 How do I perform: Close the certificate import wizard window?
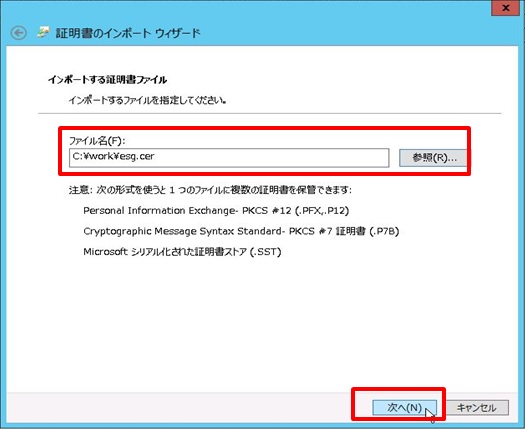[x=505, y=8]
